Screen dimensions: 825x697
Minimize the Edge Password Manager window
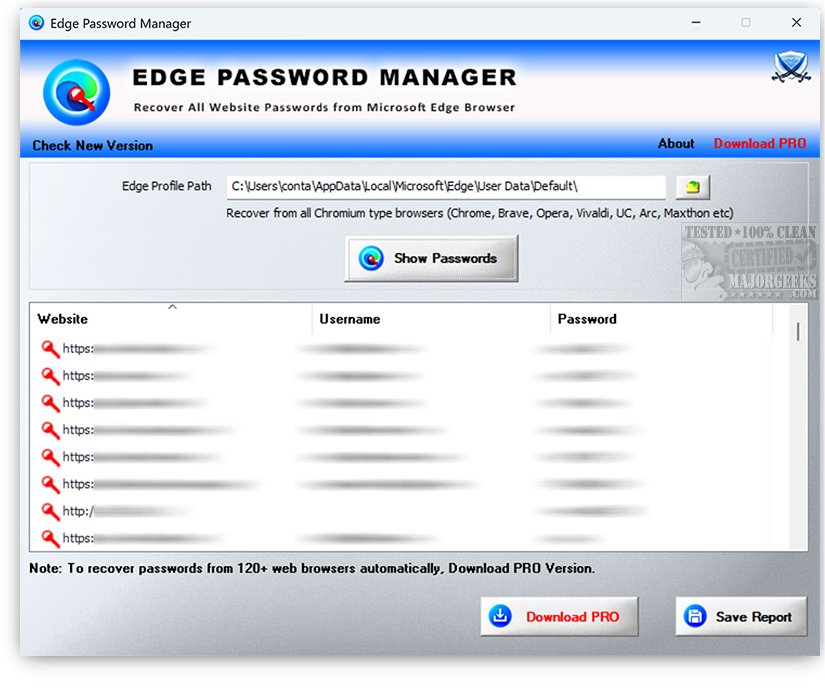click(696, 23)
